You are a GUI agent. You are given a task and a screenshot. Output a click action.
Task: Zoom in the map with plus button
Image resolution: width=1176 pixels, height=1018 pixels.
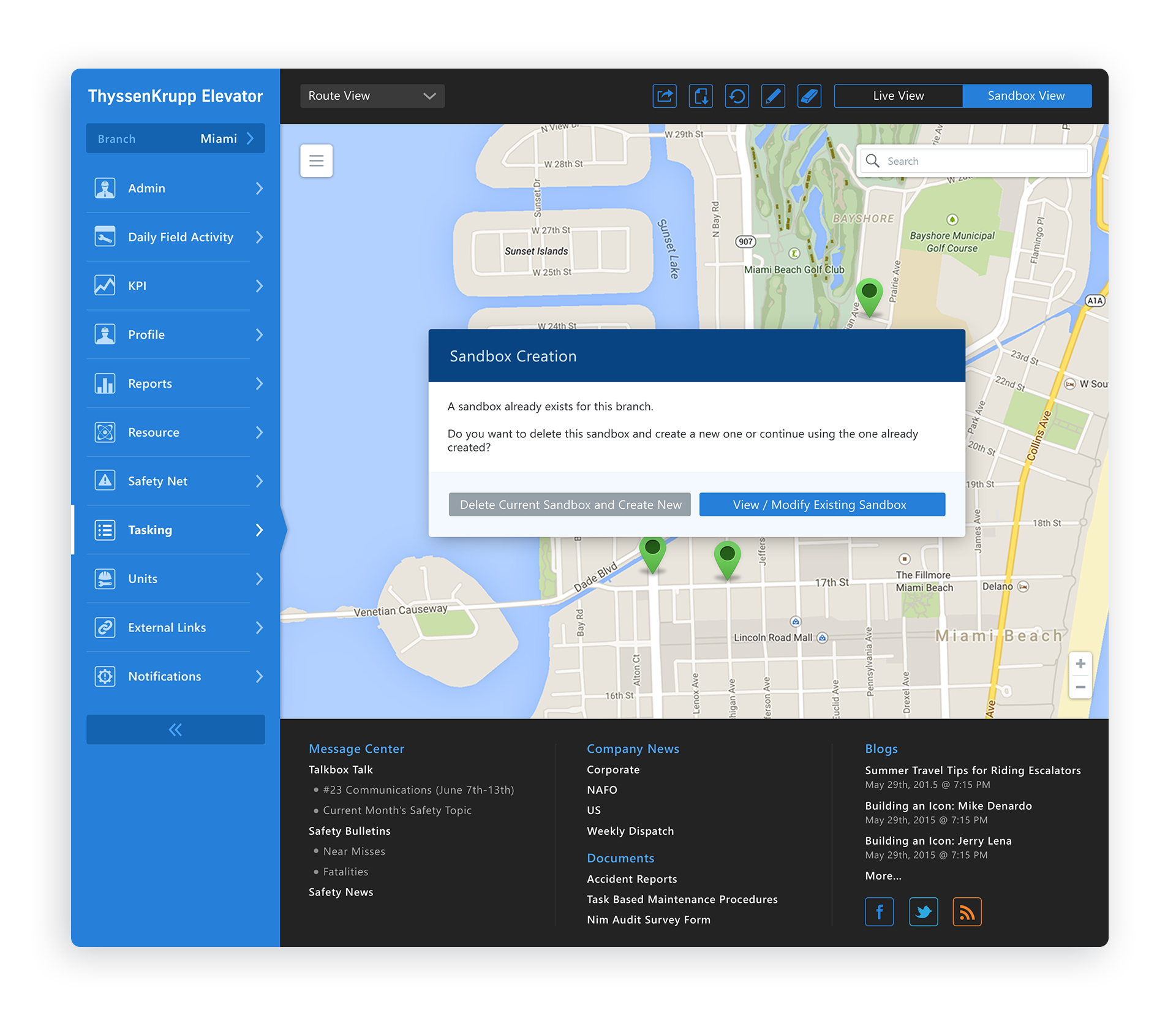1080,664
